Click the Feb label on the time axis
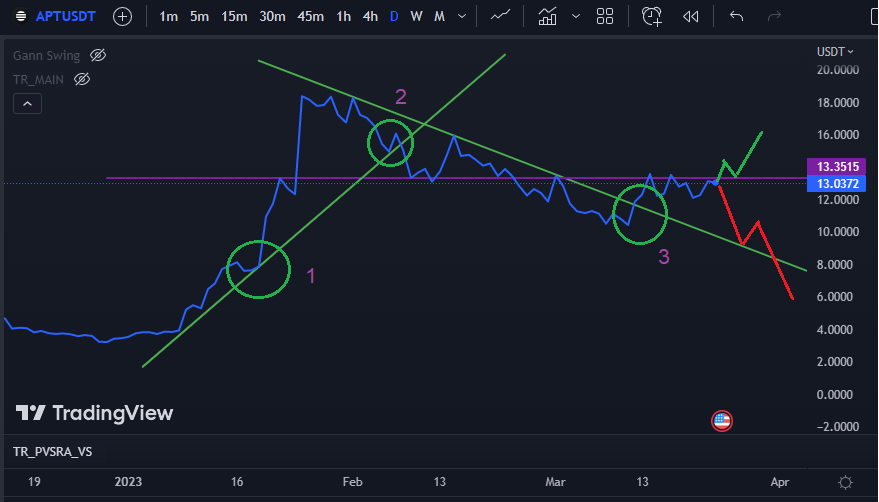879x502 pixels. [x=353, y=482]
